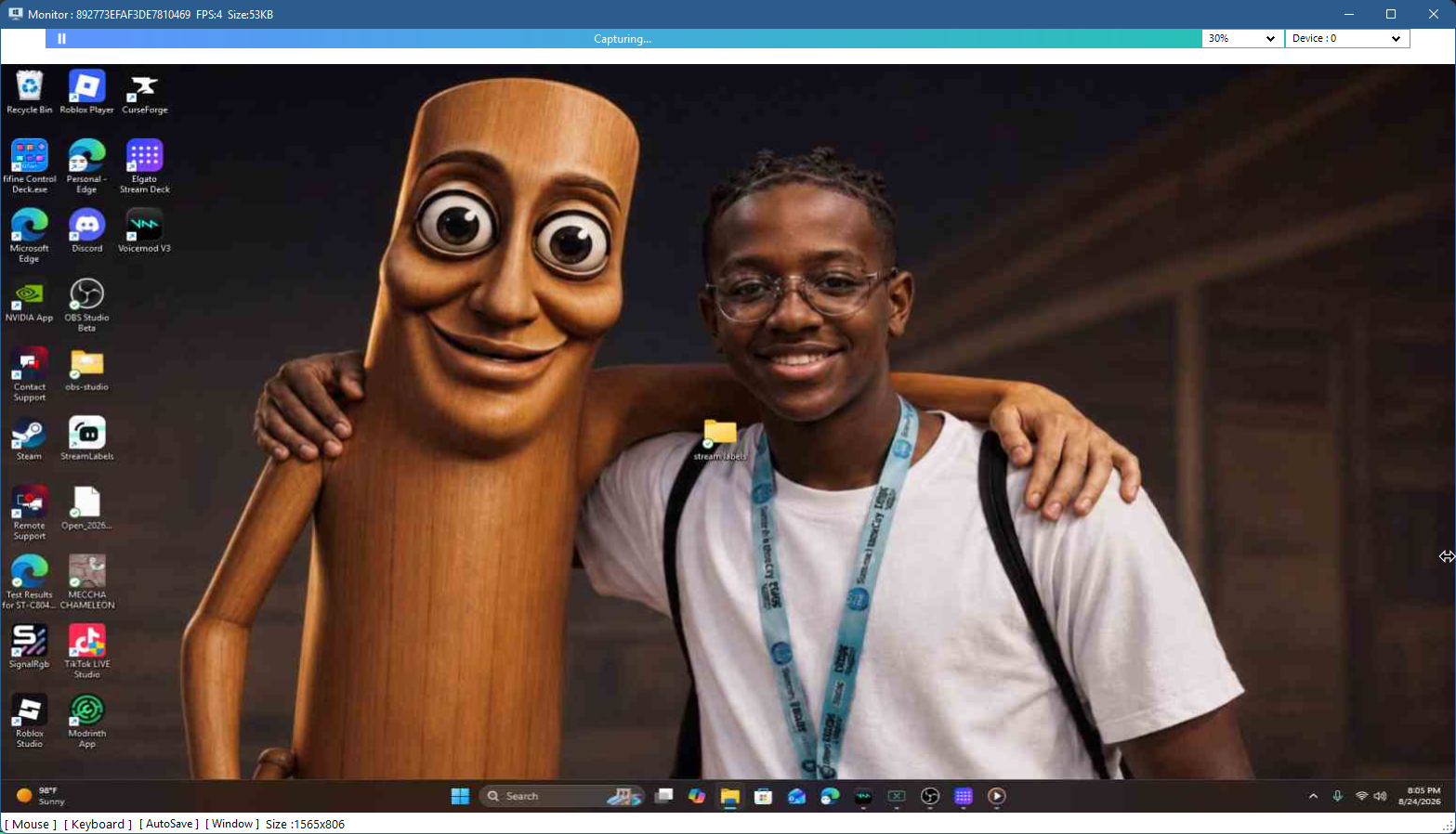Select the StreamLabels desktop icon
Viewport: 1456px width, 834px height.
87,437
